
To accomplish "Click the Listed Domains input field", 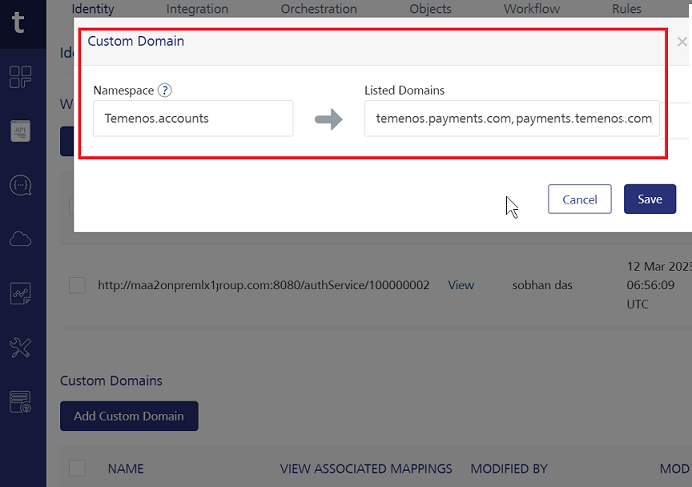I will click(512, 118).
